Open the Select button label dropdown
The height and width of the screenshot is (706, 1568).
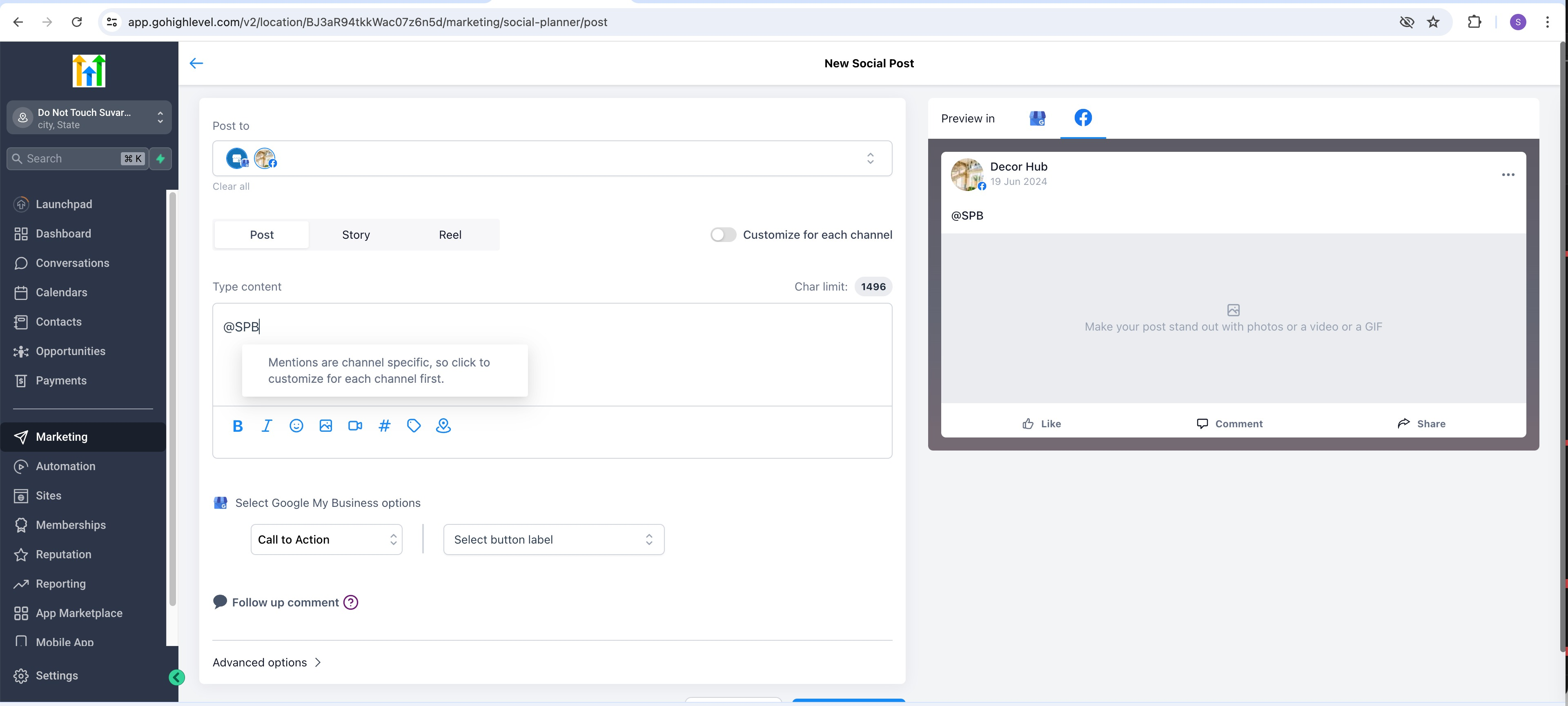553,539
